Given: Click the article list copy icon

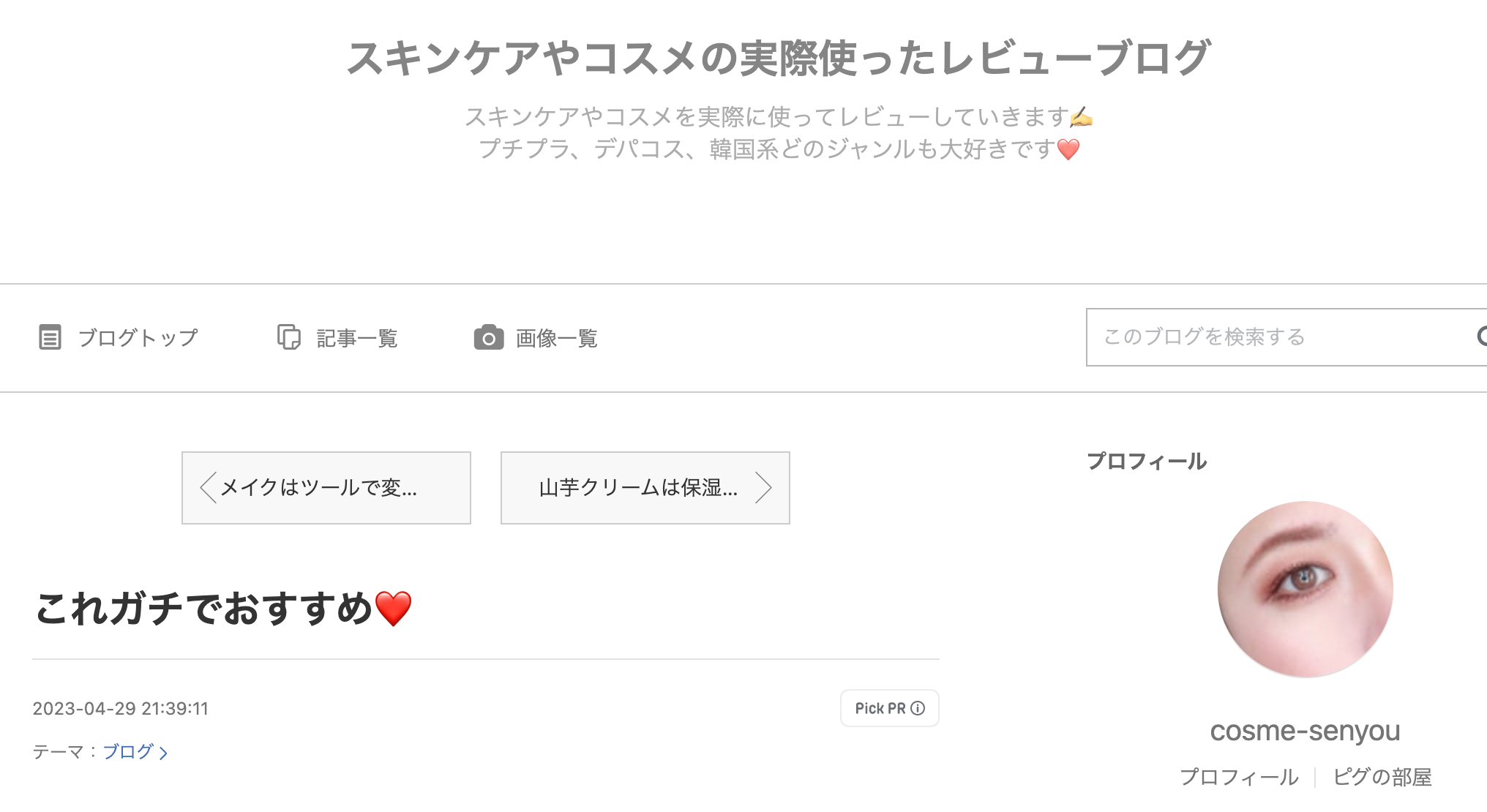Looking at the screenshot, I should (288, 337).
